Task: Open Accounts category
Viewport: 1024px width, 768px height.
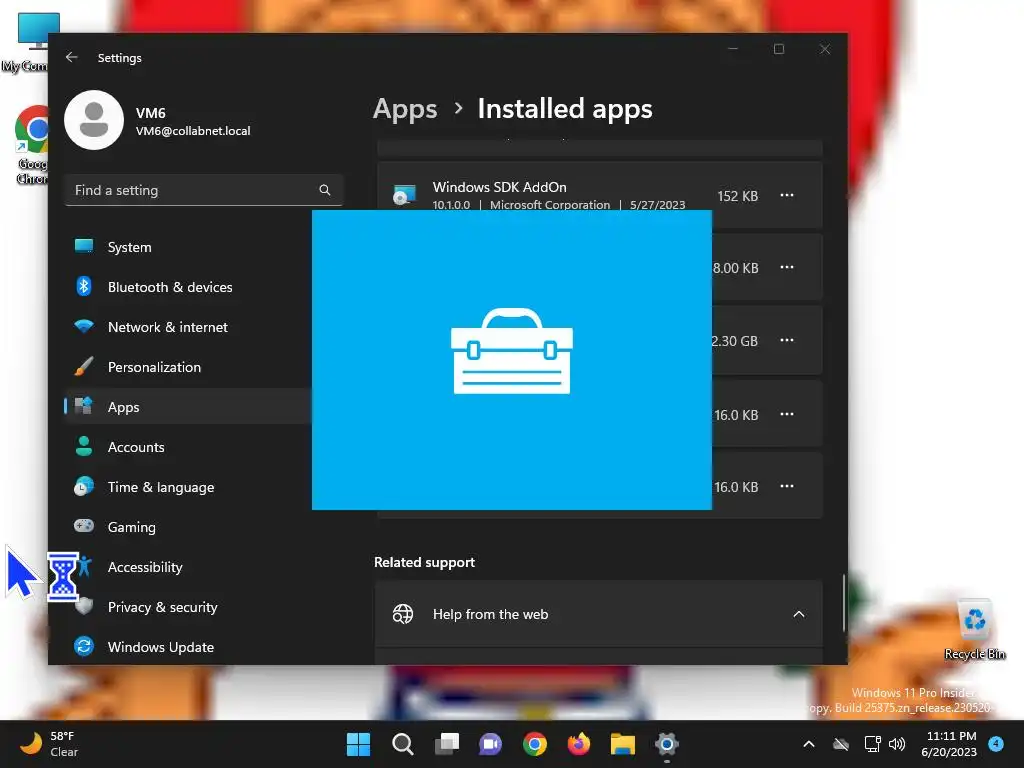Action: tap(188, 447)
